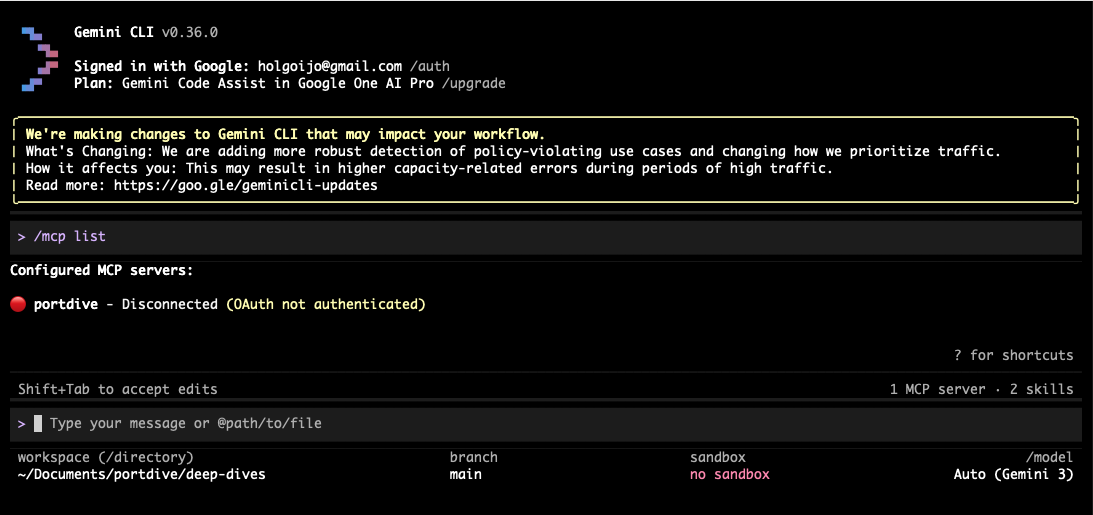This screenshot has width=1093, height=515.
Task: Click the 'portdive' server name
Action: click(x=66, y=305)
